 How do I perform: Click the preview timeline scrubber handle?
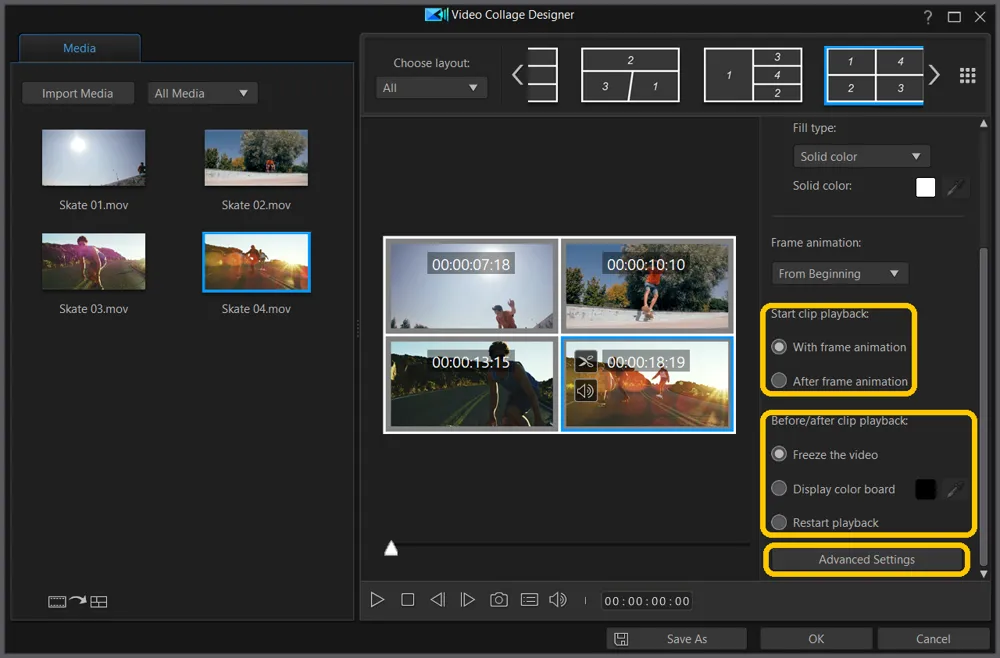(x=391, y=548)
